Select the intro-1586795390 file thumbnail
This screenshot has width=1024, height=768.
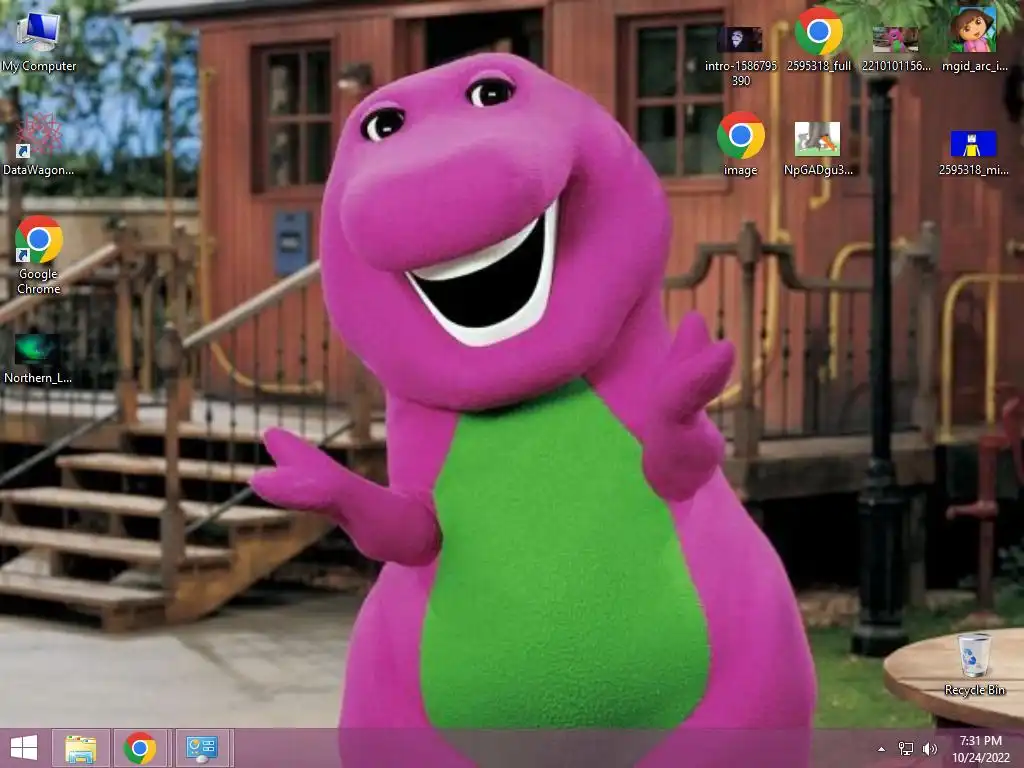(x=739, y=39)
